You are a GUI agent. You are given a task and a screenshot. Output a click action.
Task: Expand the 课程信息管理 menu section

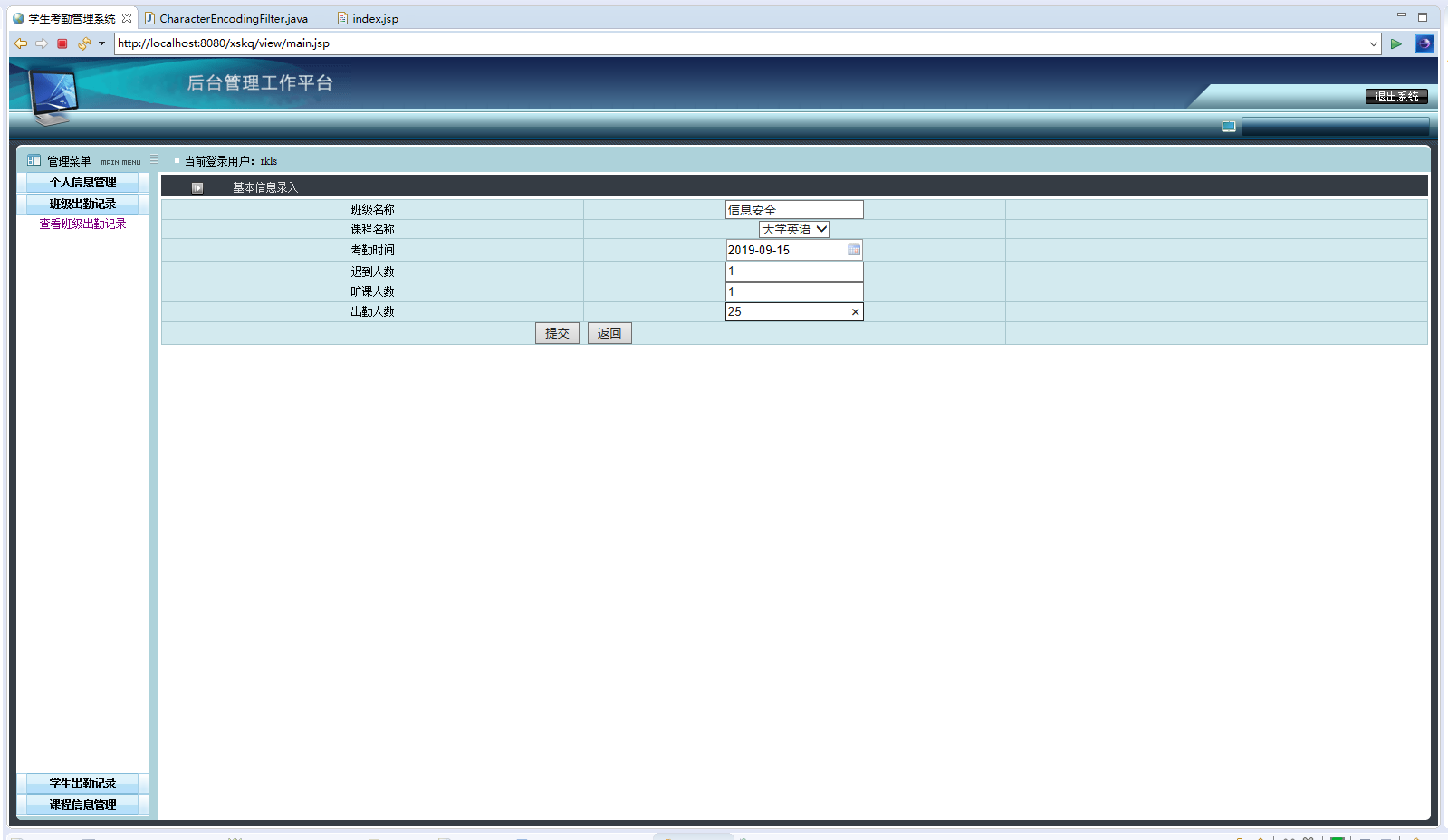point(82,805)
